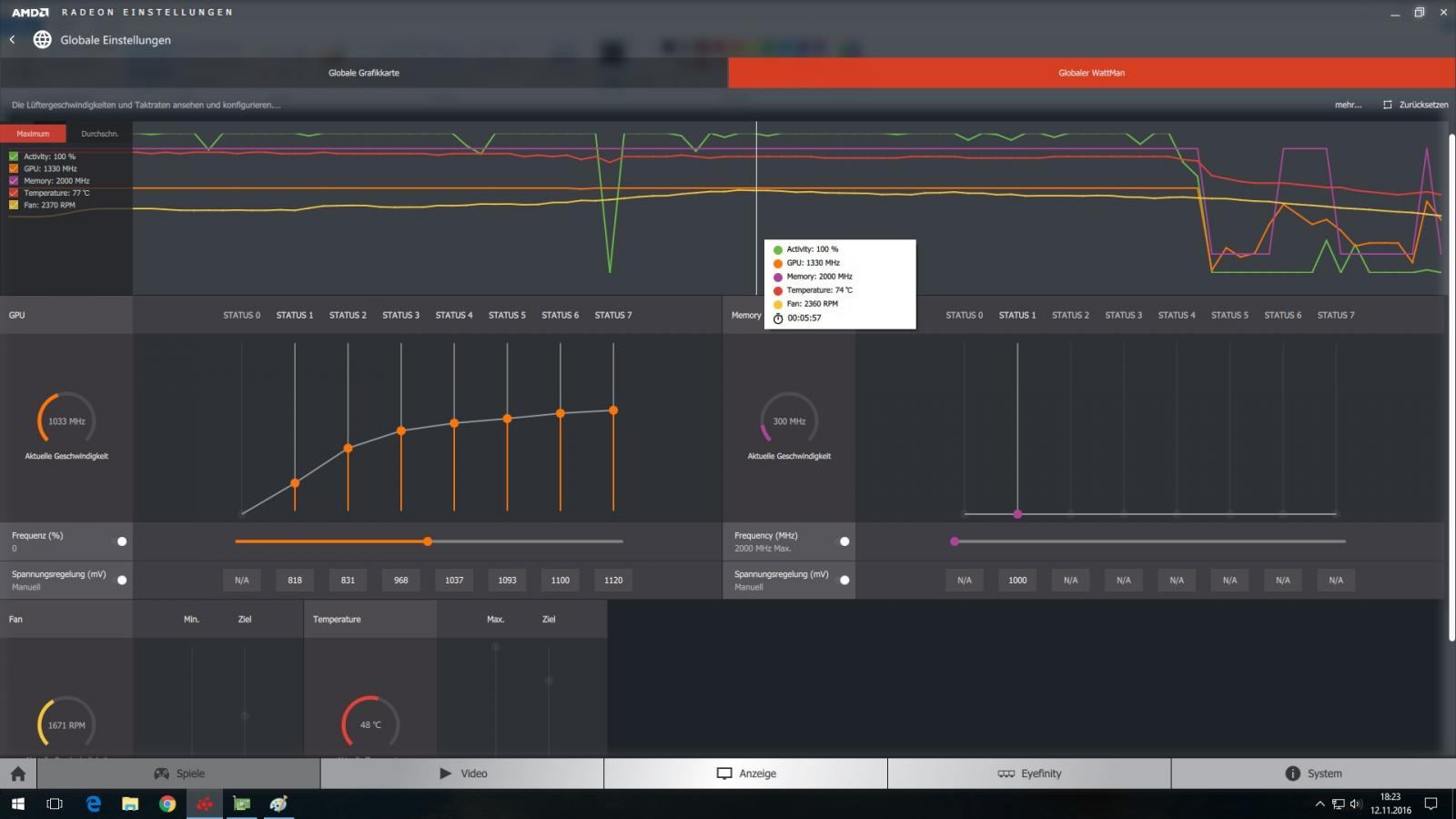
Task: Toggle the Fan speed graph checkbox
Action: [14, 205]
